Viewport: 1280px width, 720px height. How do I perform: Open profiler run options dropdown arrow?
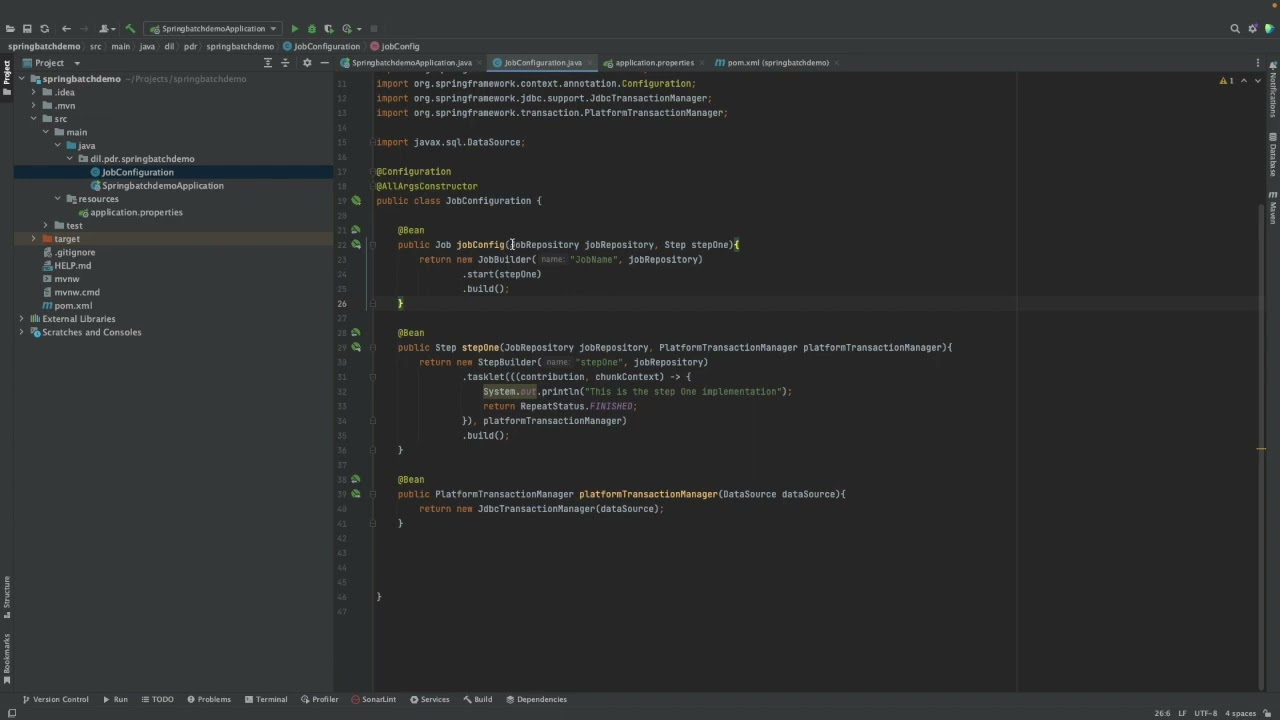[x=357, y=29]
